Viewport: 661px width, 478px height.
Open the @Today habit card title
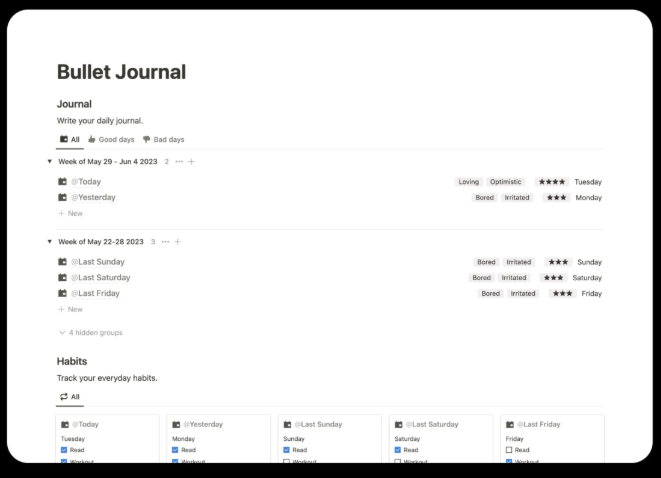86,424
